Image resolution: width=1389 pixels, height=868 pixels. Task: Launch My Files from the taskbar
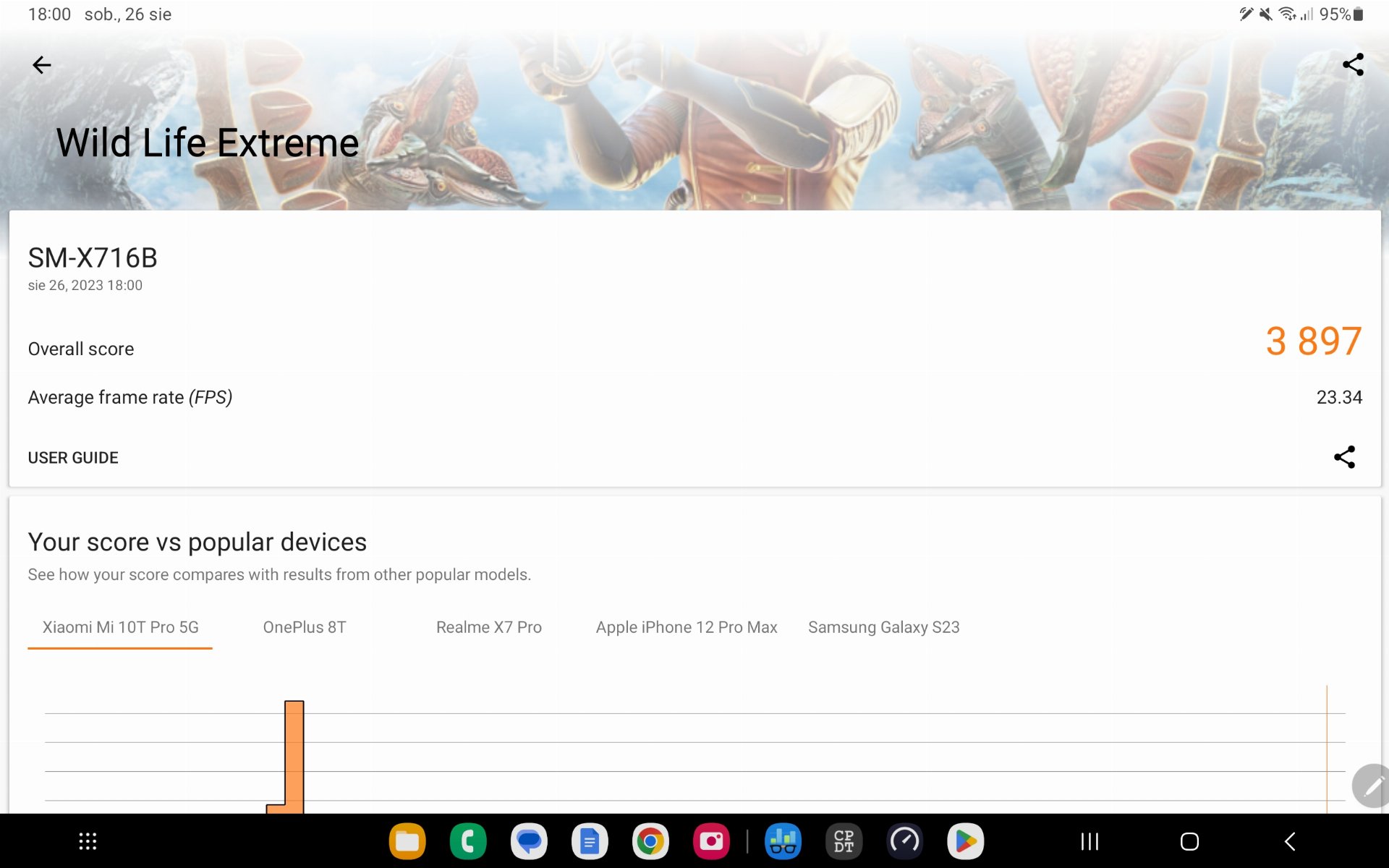pos(407,841)
